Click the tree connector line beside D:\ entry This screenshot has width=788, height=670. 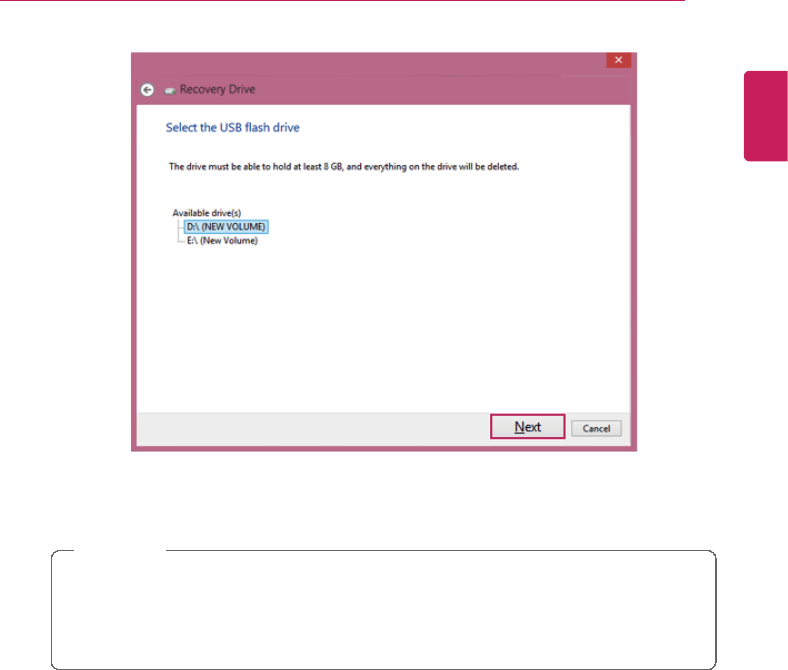(x=180, y=227)
